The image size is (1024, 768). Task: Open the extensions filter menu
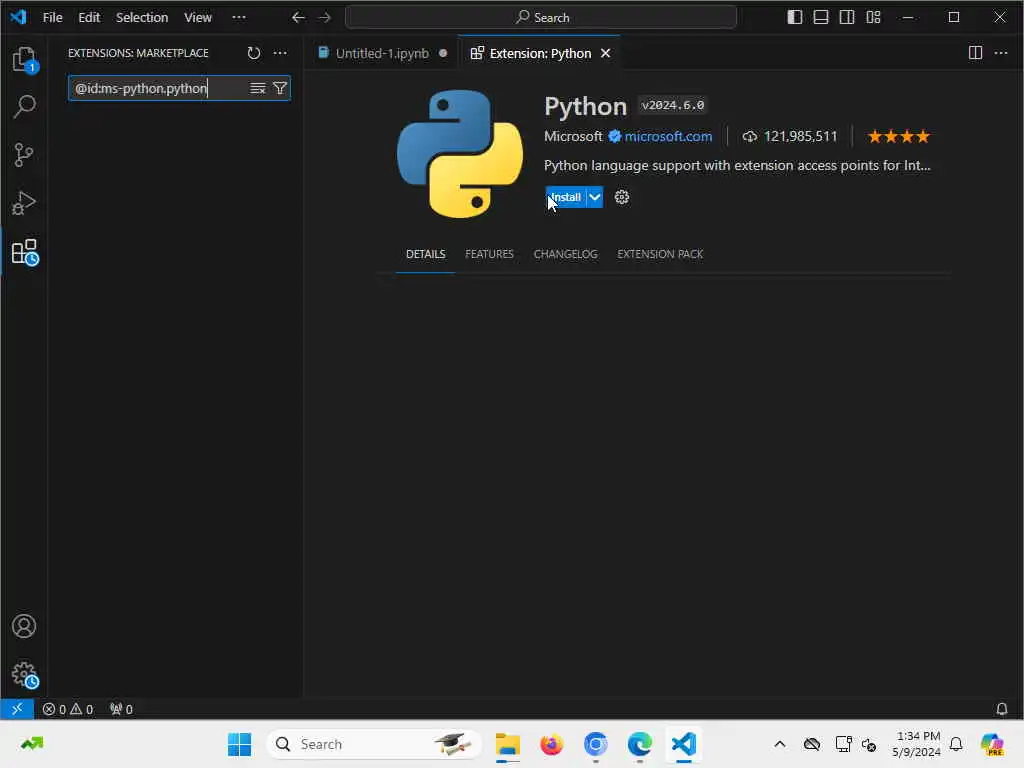[280, 88]
